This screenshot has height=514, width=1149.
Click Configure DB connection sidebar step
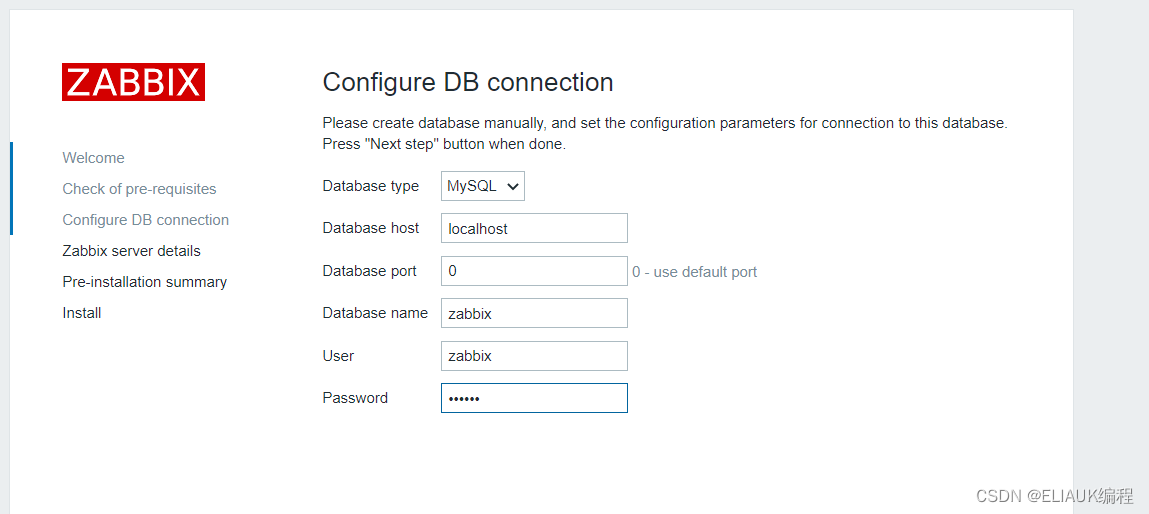[145, 220]
